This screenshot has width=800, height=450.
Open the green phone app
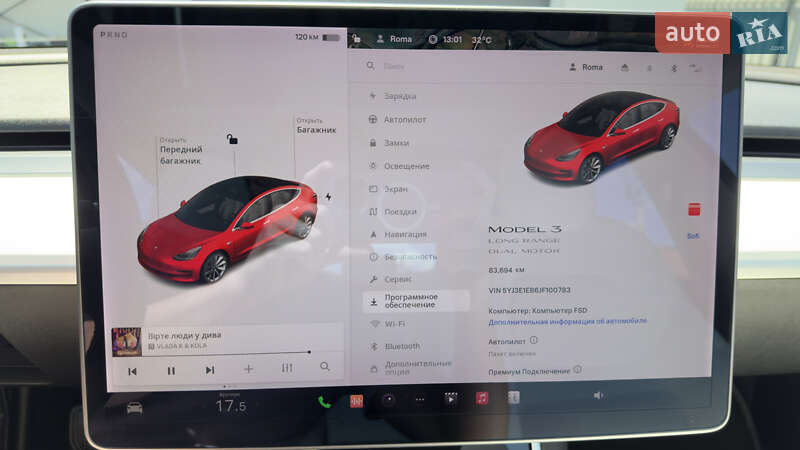coord(324,402)
